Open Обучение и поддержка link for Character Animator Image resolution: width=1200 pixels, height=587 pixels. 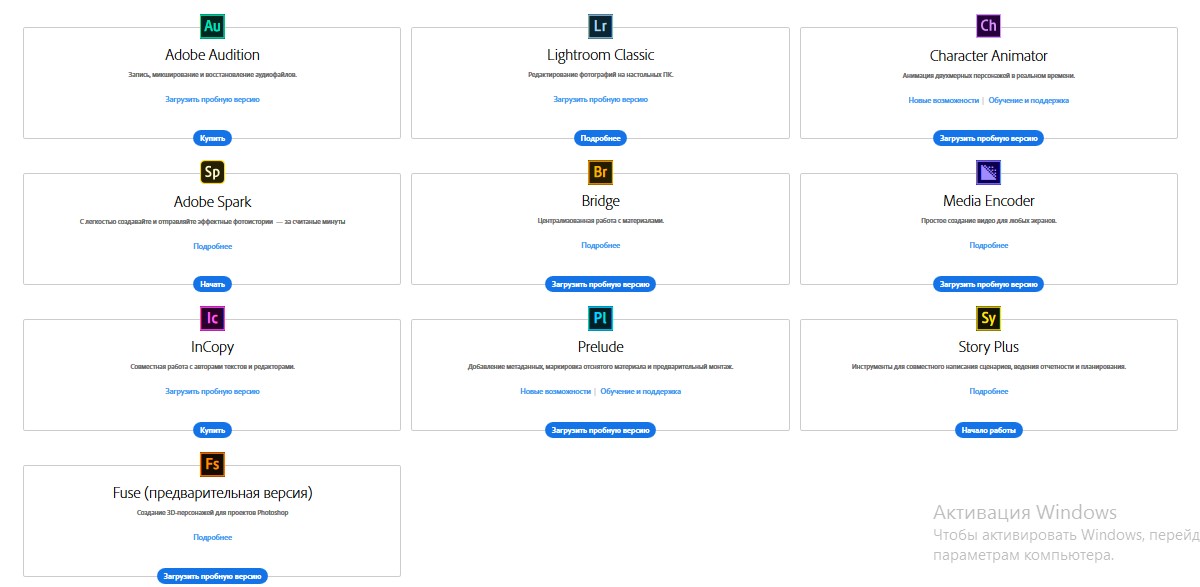1029,100
